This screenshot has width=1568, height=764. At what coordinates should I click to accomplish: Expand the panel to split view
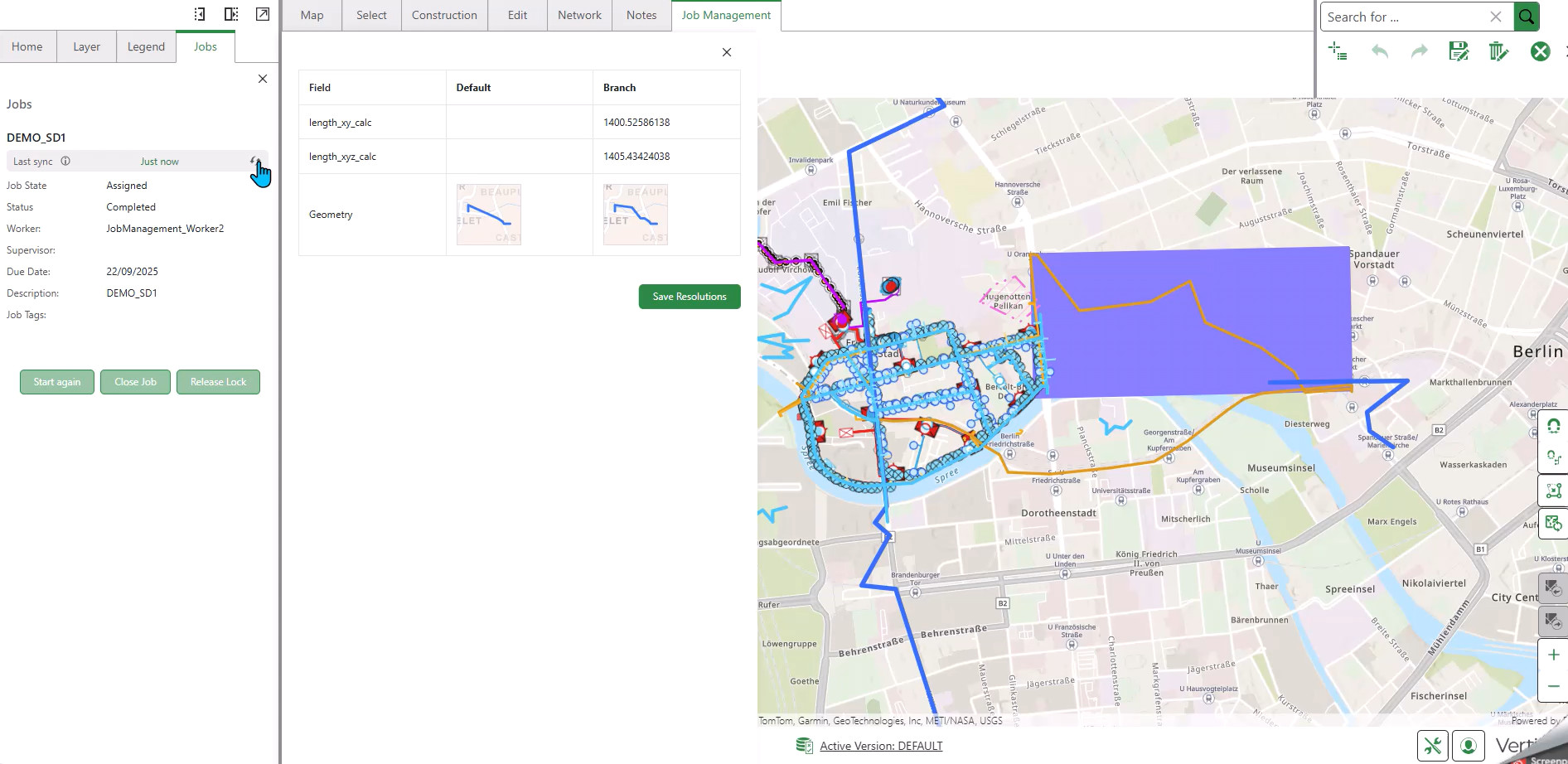click(x=231, y=14)
